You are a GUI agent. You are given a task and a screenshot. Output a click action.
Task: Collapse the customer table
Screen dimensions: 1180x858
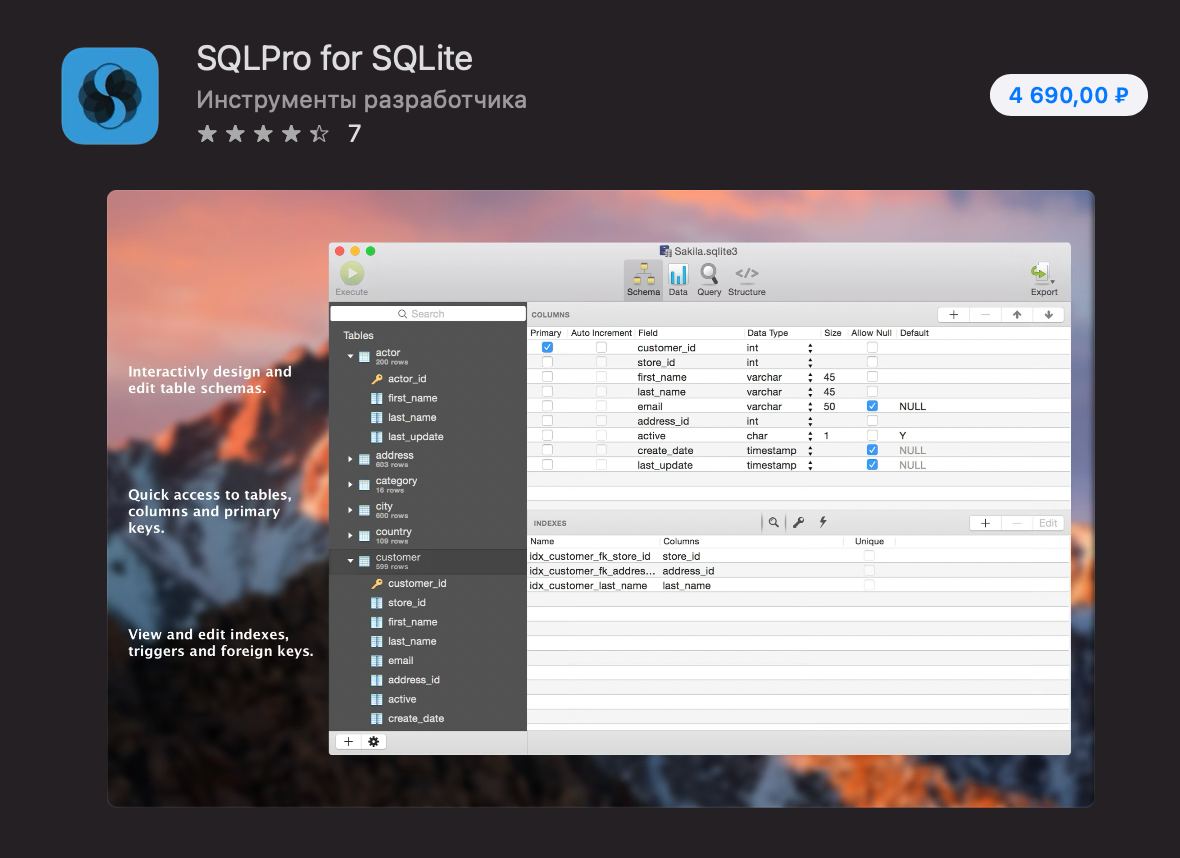coord(350,561)
